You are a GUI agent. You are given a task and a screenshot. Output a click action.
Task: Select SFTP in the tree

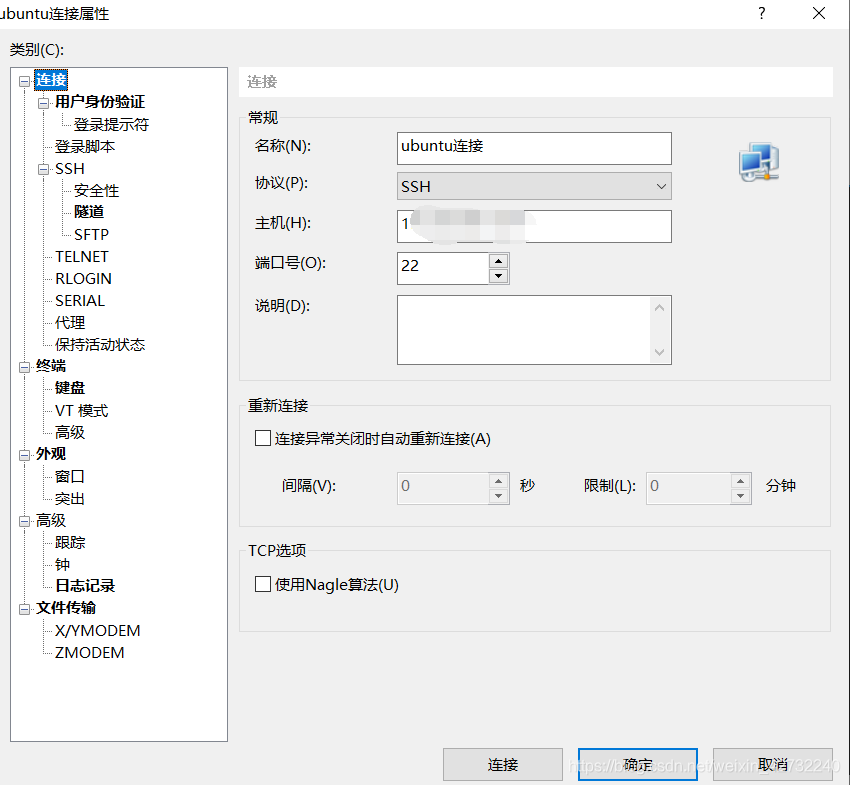[91, 234]
